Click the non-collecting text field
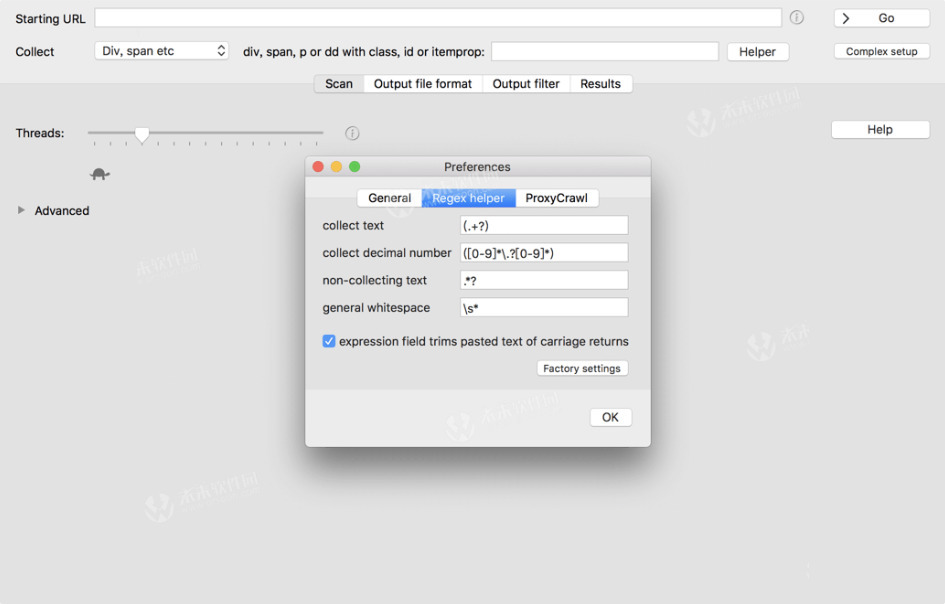The width and height of the screenshot is (945, 604). point(544,280)
